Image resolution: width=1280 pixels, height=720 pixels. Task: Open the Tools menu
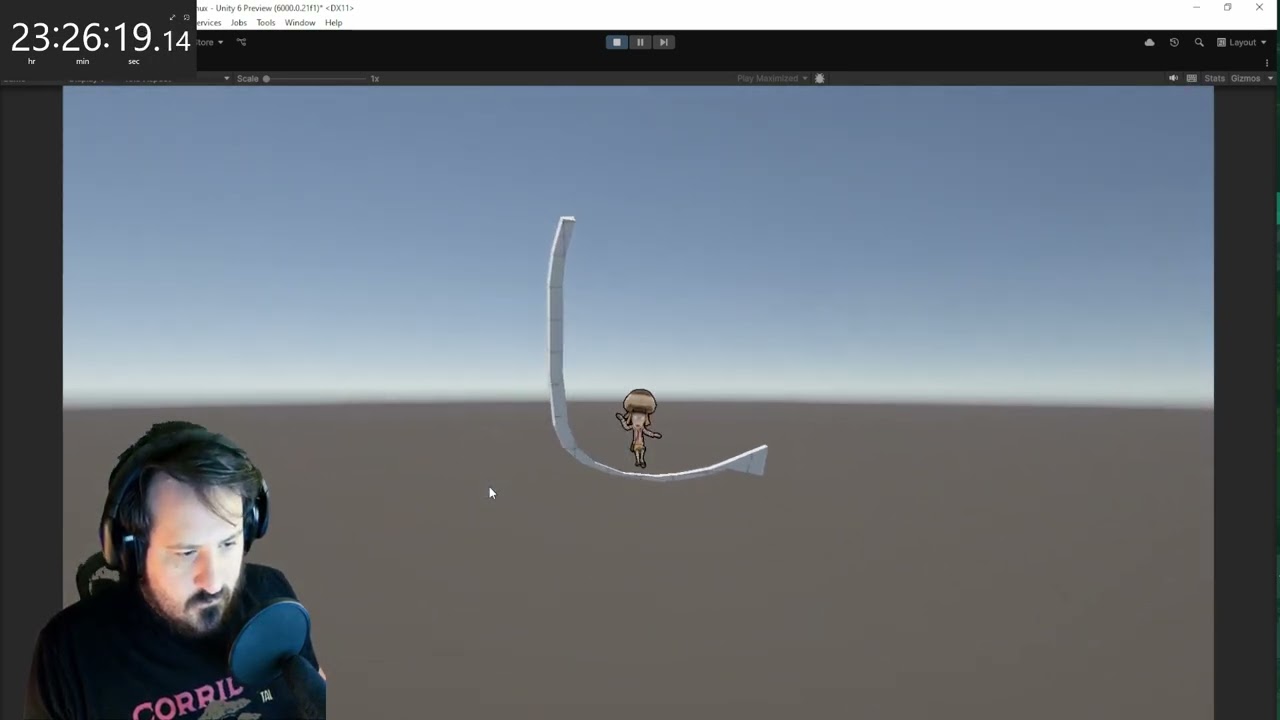coord(265,22)
